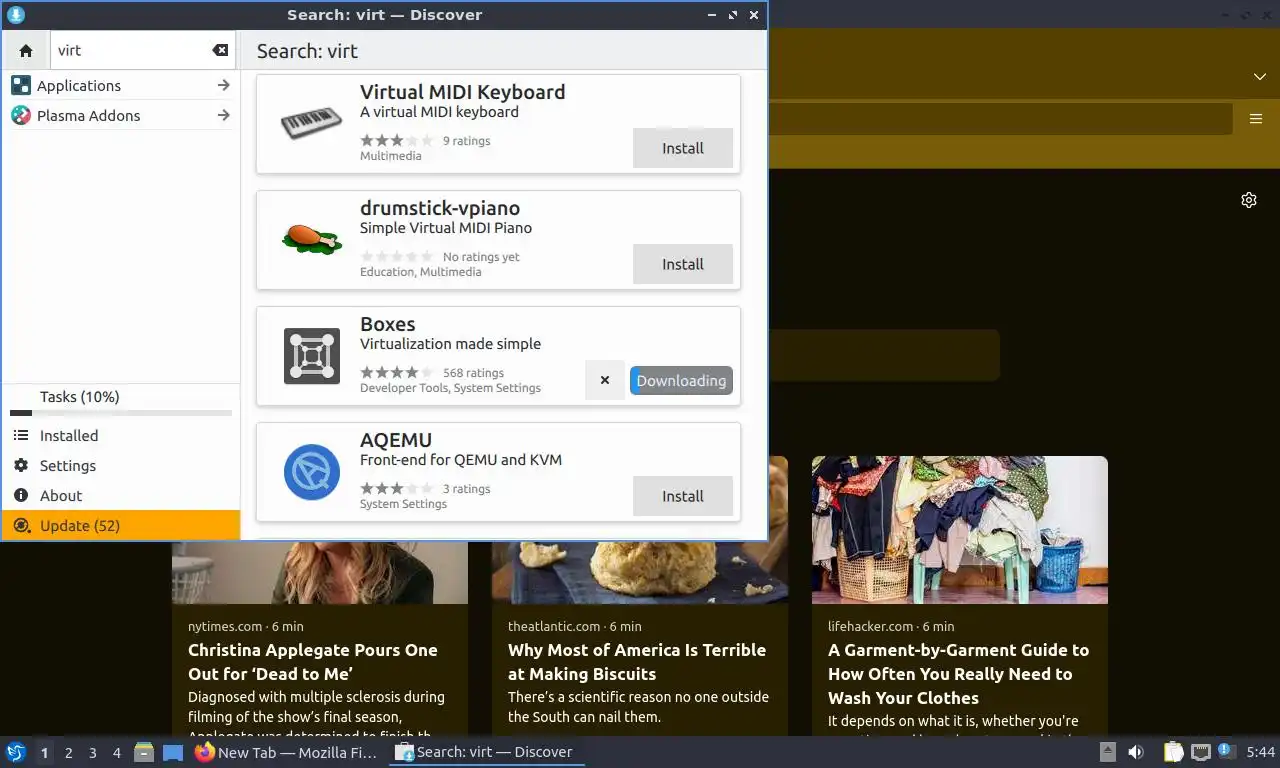Switch to virtual desktop 2
Viewport: 1280px width, 768px height.
point(69,753)
